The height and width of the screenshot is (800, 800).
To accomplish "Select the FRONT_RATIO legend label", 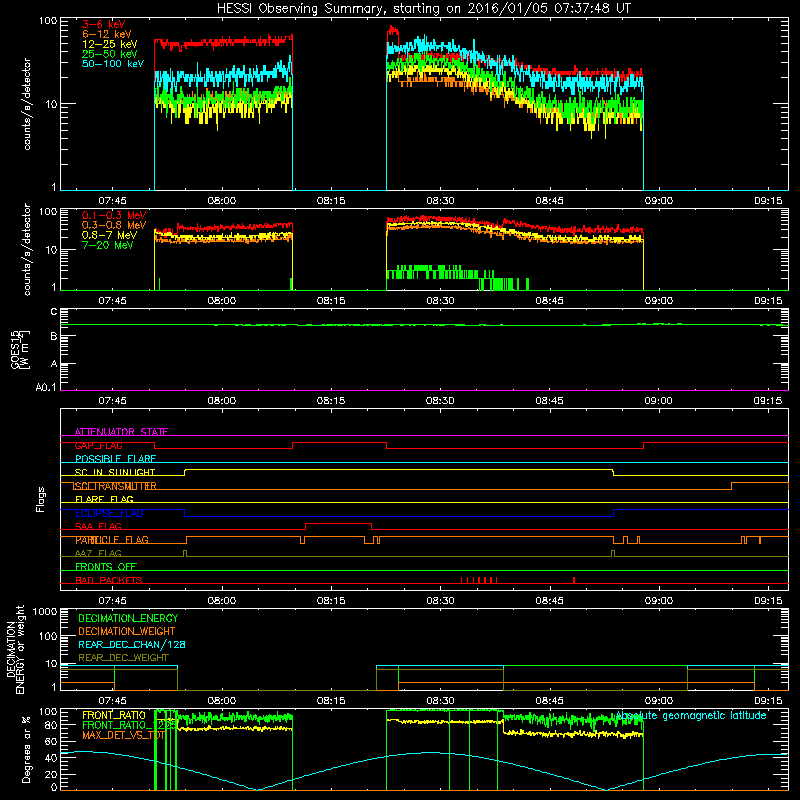I will [x=114, y=715].
